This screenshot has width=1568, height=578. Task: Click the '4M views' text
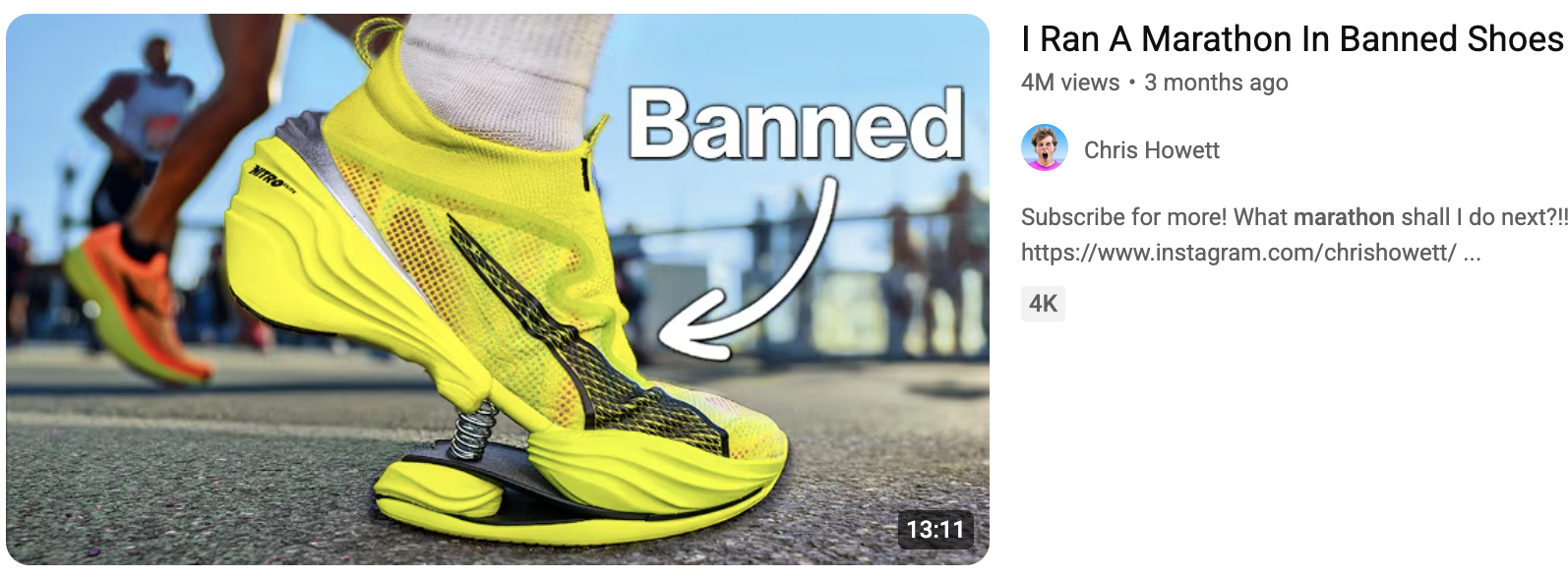pos(1070,83)
